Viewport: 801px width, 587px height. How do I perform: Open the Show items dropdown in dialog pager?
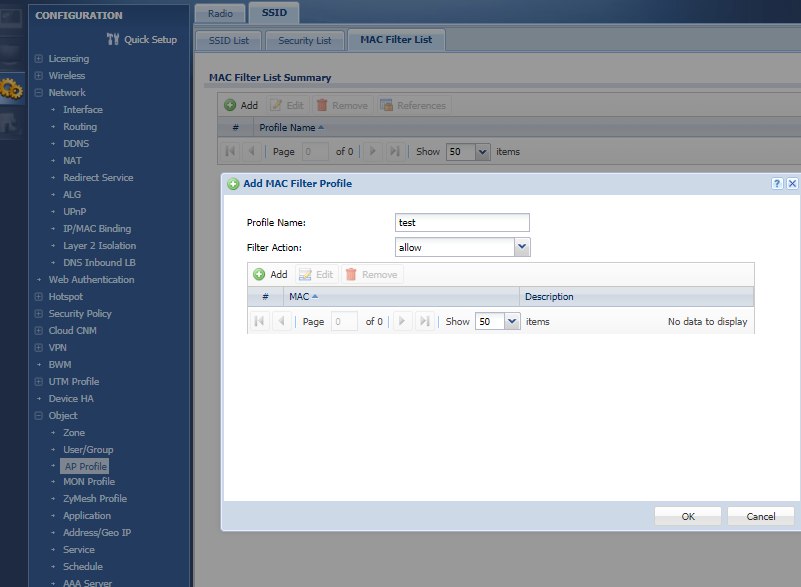[x=512, y=321]
